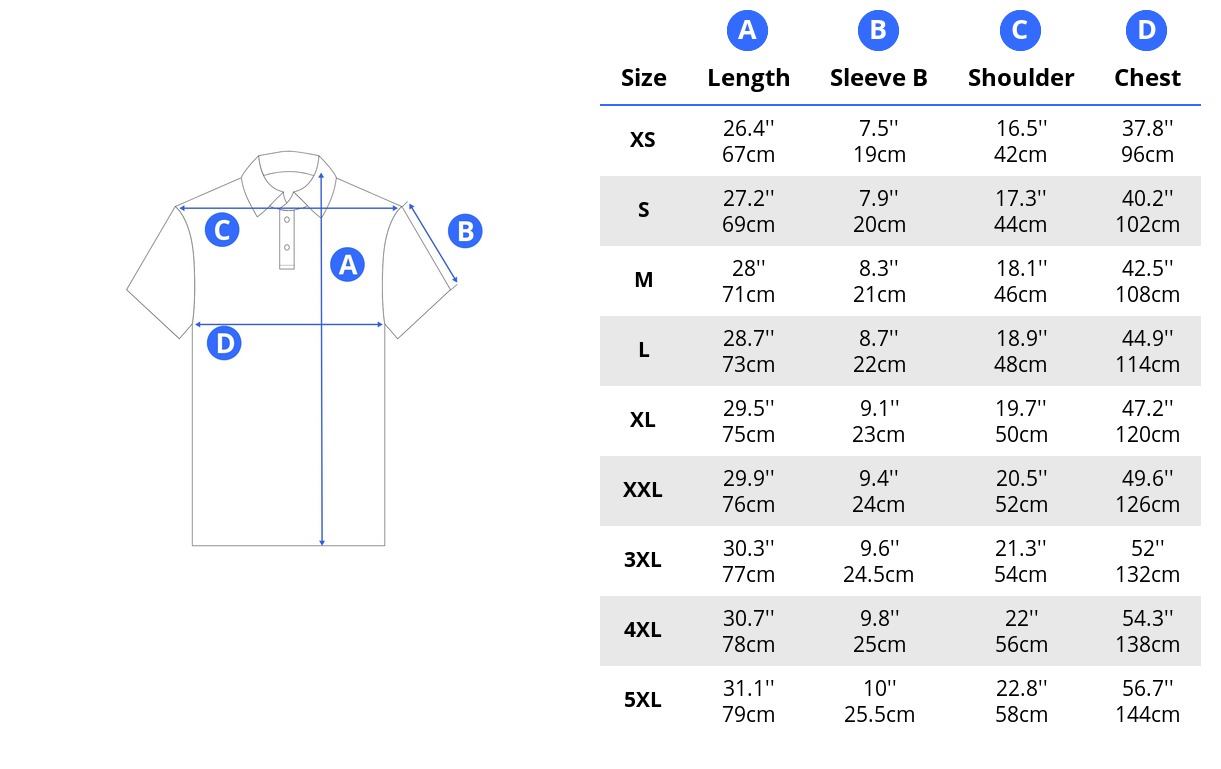Viewport: 1221px width, 769px height.
Task: Select the Length column header
Action: (748, 79)
